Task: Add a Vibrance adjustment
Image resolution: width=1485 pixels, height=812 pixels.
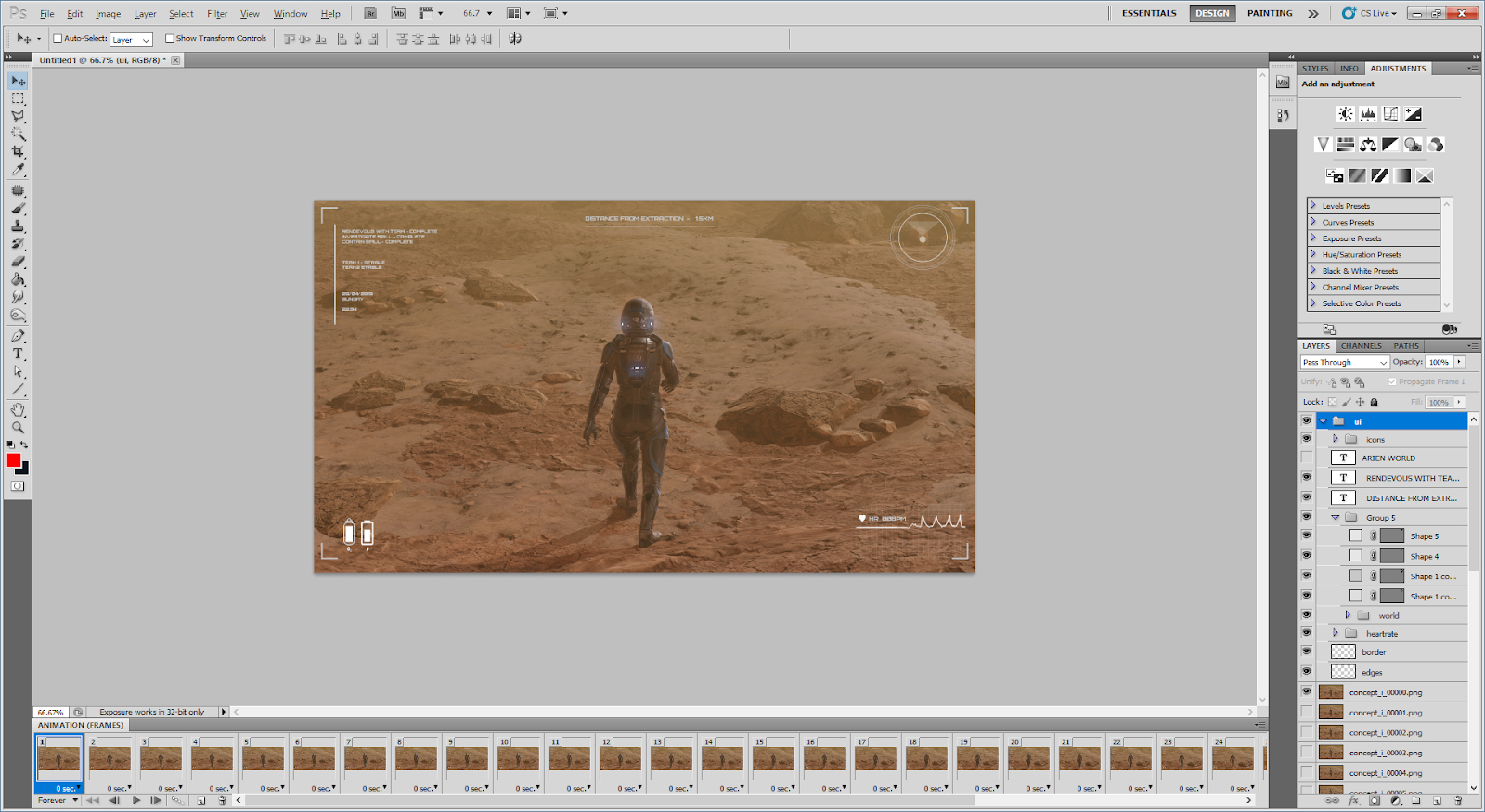Action: [1323, 145]
